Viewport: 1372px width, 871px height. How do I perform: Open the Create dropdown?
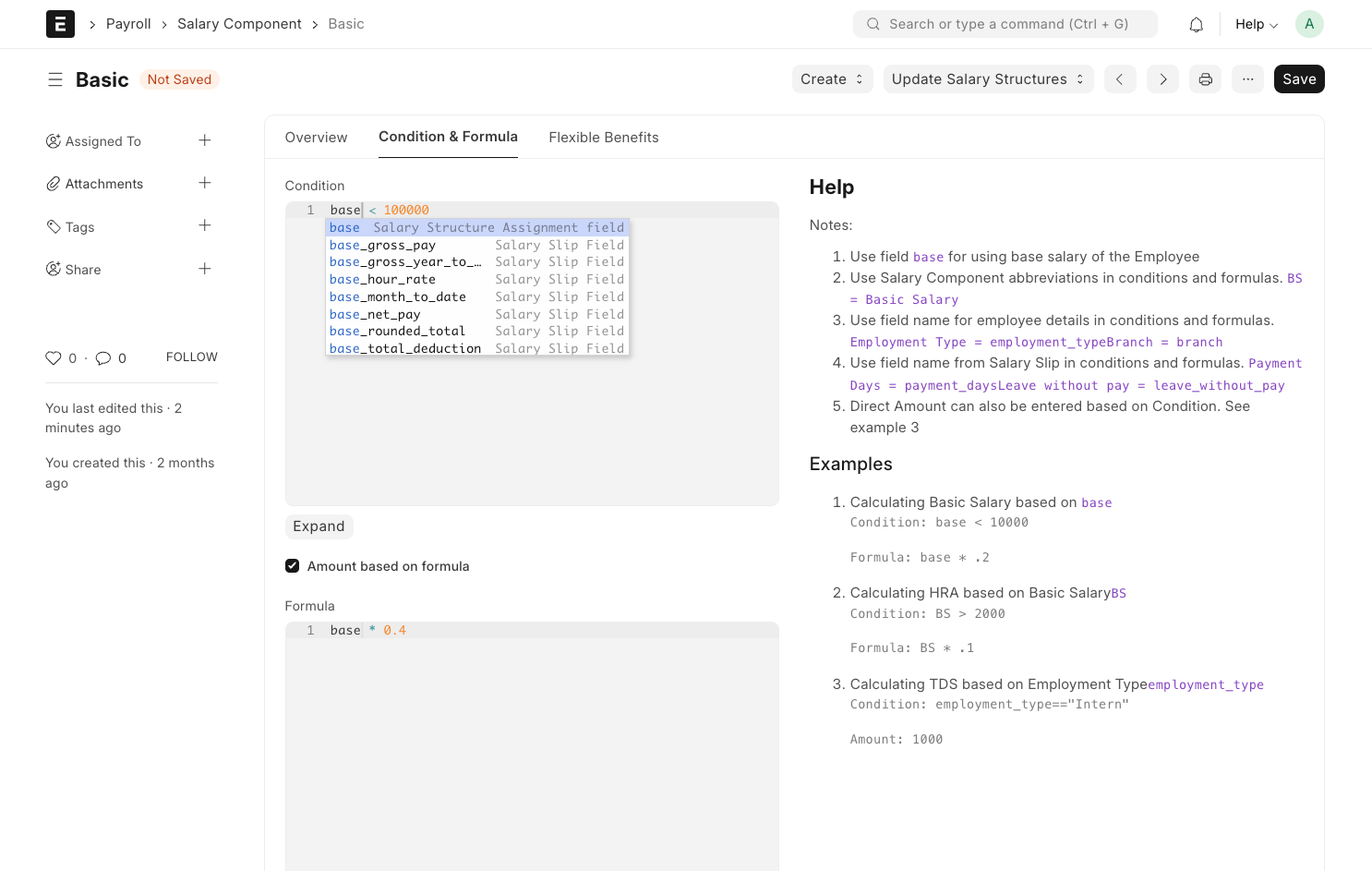pyautogui.click(x=832, y=79)
